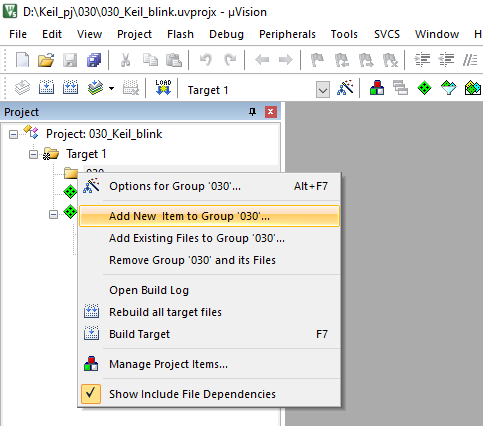
Task: Click the Unindent selection icon
Action: [446, 60]
